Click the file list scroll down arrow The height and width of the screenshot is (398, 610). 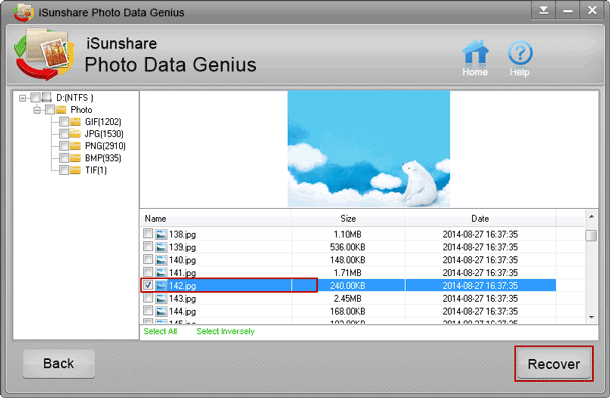[x=591, y=317]
